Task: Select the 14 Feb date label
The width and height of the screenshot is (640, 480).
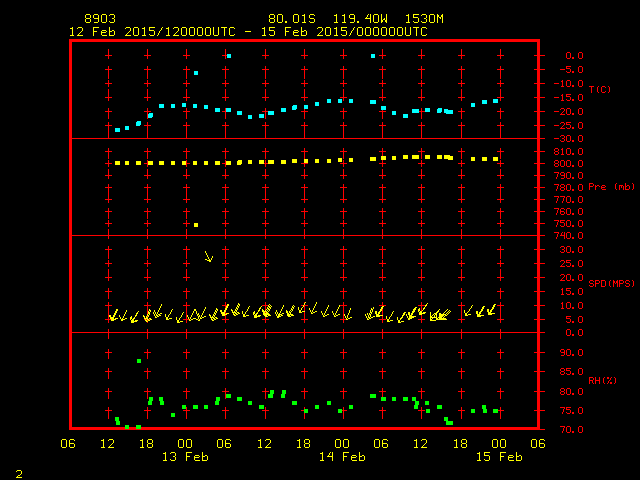Action: [x=341, y=457]
